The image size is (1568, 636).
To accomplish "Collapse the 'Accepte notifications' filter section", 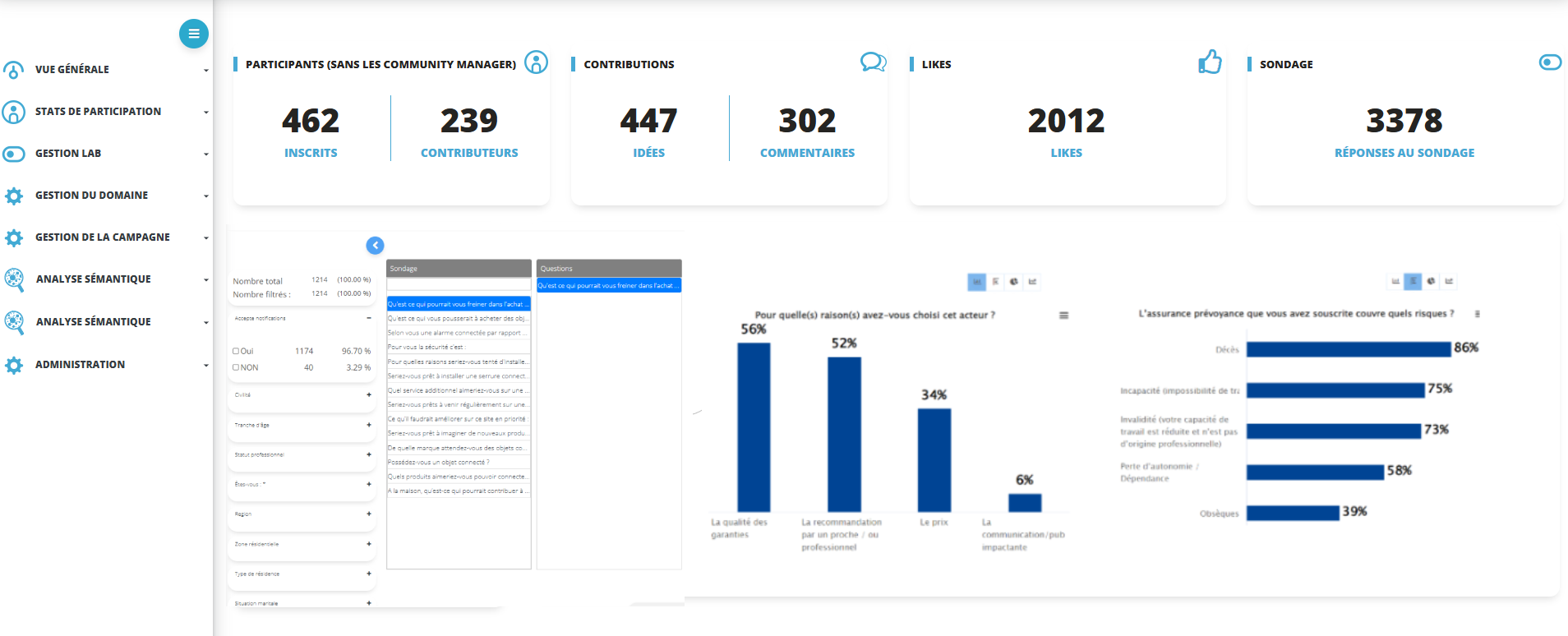I will click(x=369, y=318).
